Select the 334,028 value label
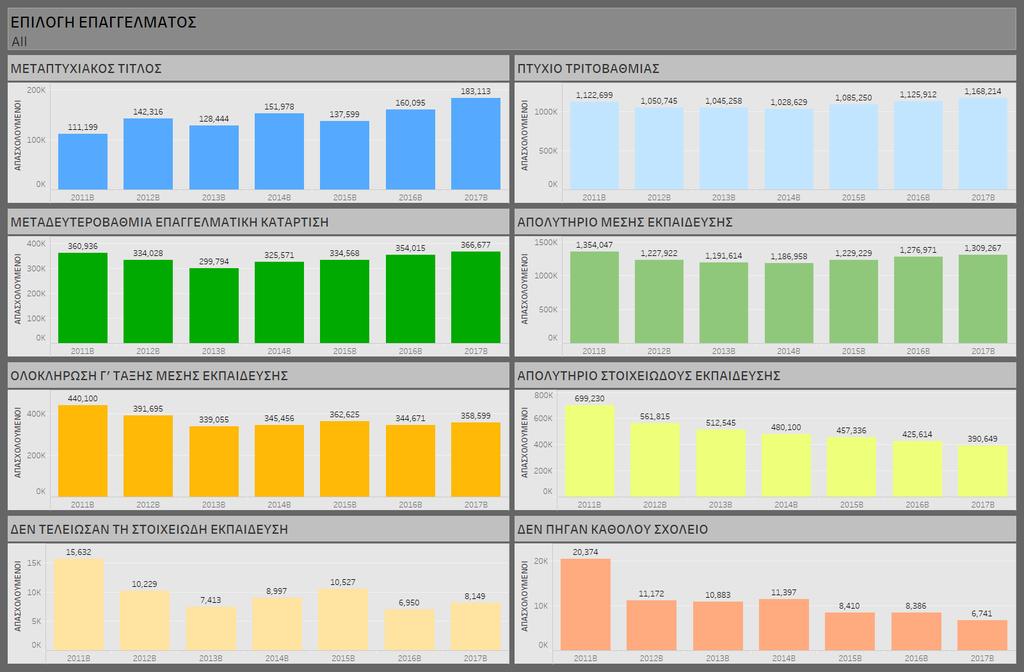Viewport: 1024px width, 672px height. (x=148, y=253)
